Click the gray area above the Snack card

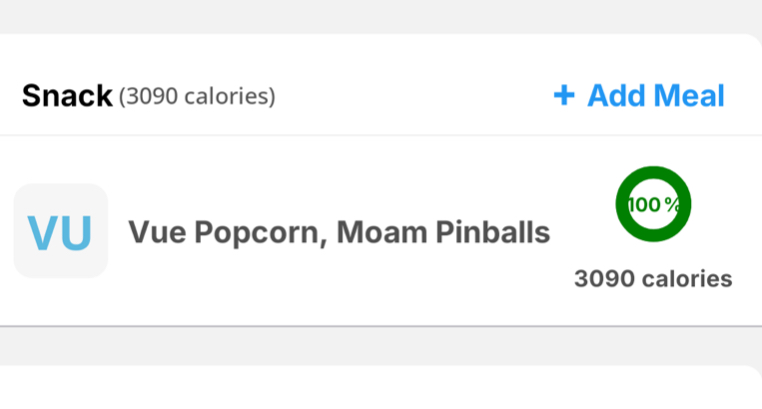(x=380, y=15)
